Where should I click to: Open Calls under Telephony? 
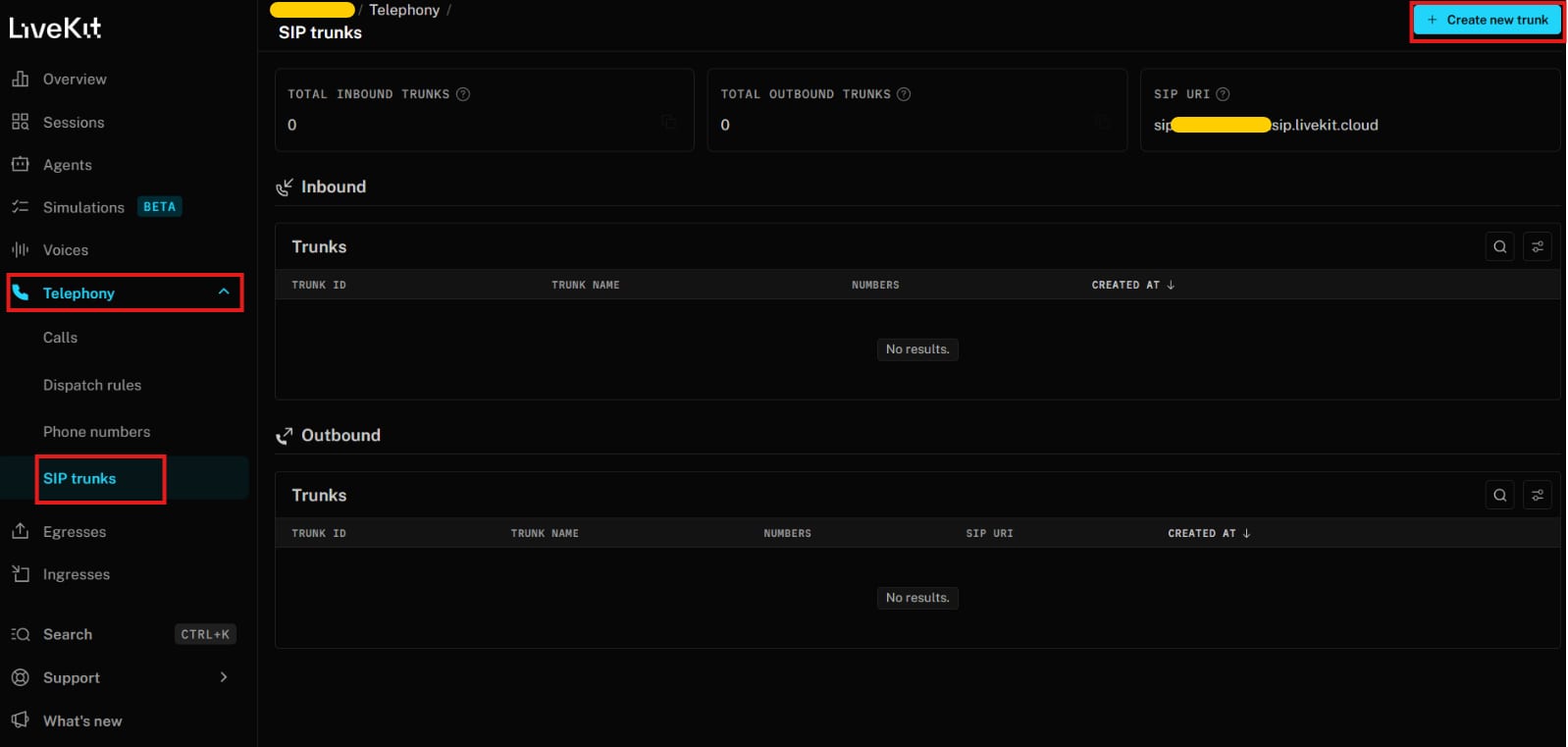pyautogui.click(x=60, y=338)
